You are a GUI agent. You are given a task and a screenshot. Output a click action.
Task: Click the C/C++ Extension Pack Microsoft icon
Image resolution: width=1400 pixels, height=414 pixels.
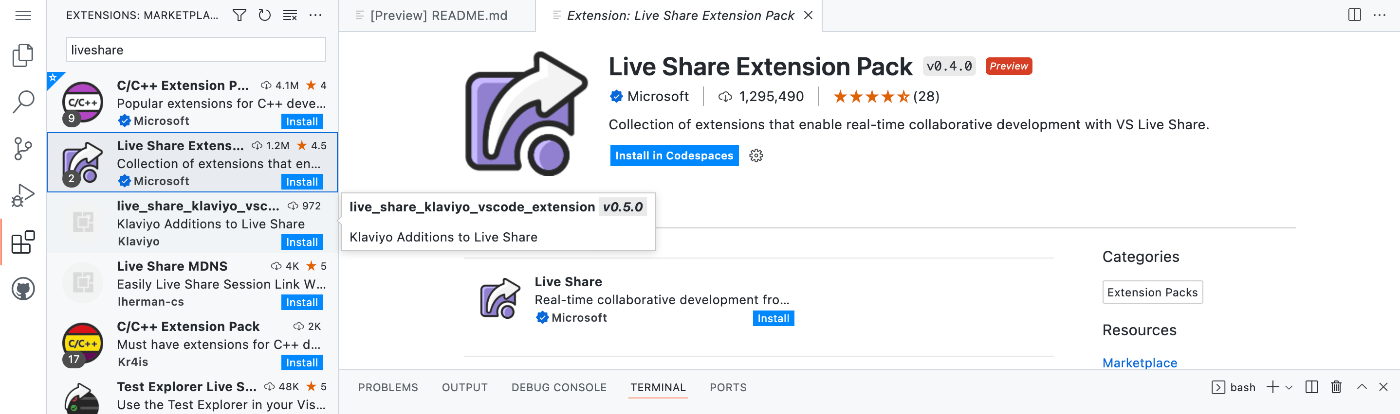pos(82,102)
